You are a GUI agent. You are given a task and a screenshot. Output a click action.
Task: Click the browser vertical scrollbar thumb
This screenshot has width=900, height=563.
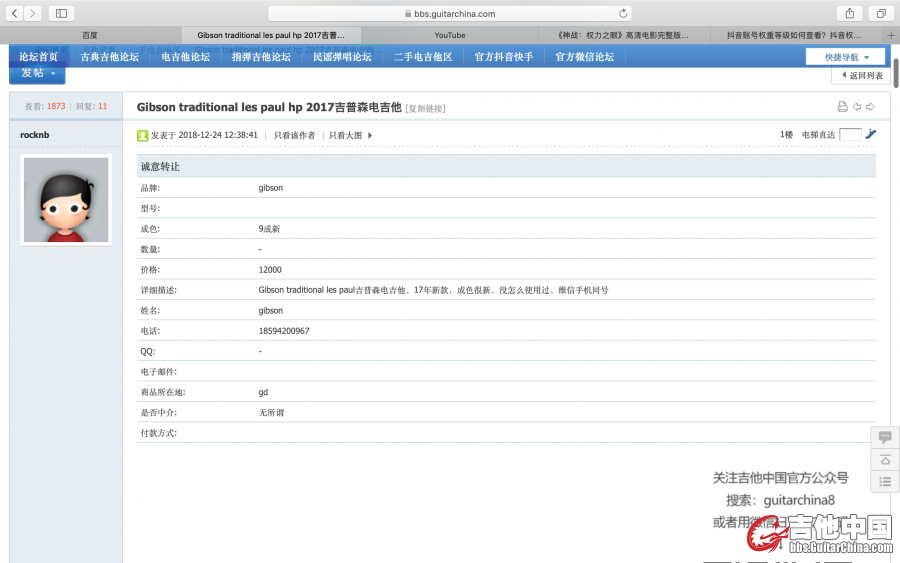tap(897, 72)
